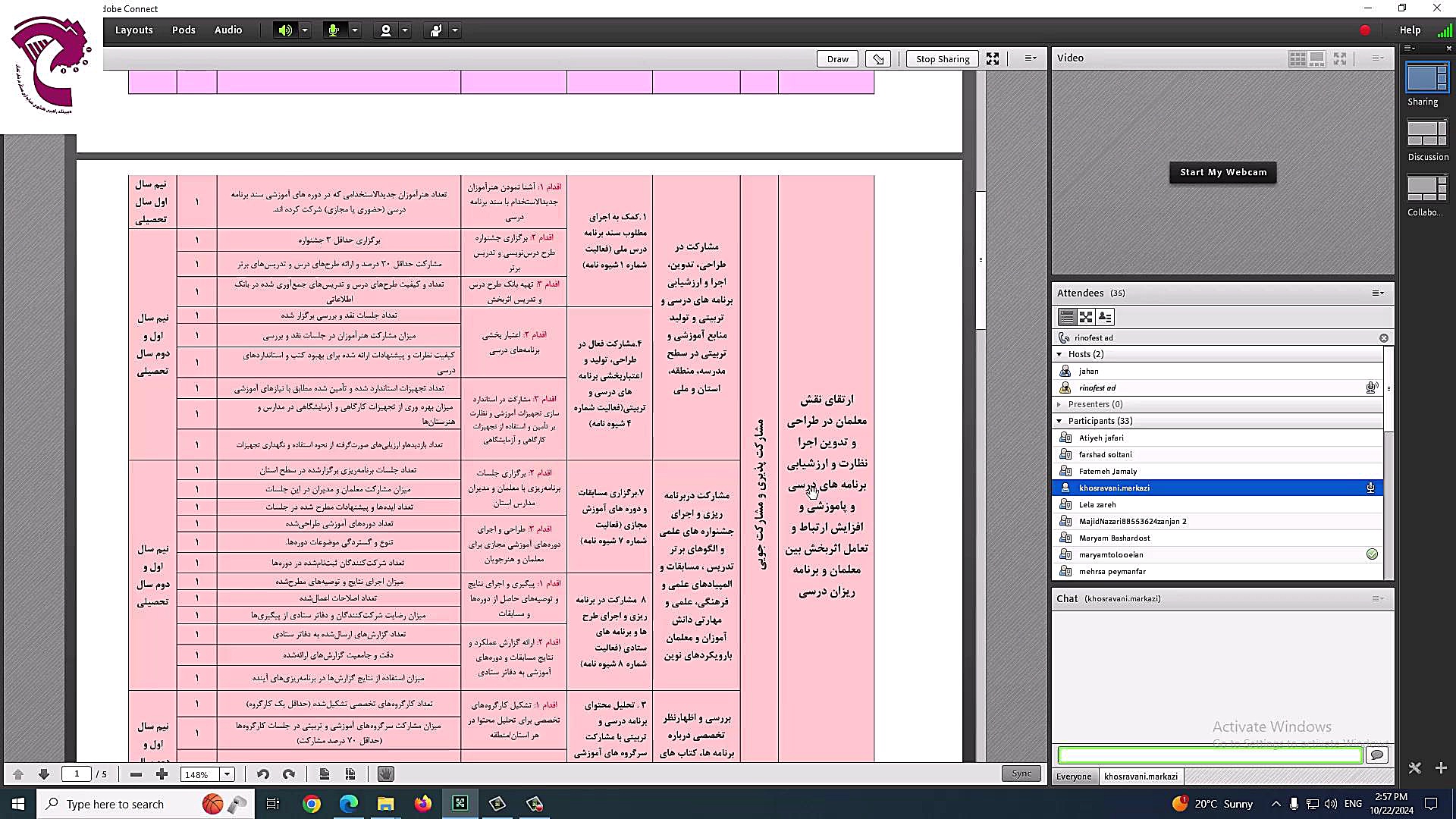Rotate document counterclockwise
The height and width of the screenshot is (819, 1456).
point(263,774)
